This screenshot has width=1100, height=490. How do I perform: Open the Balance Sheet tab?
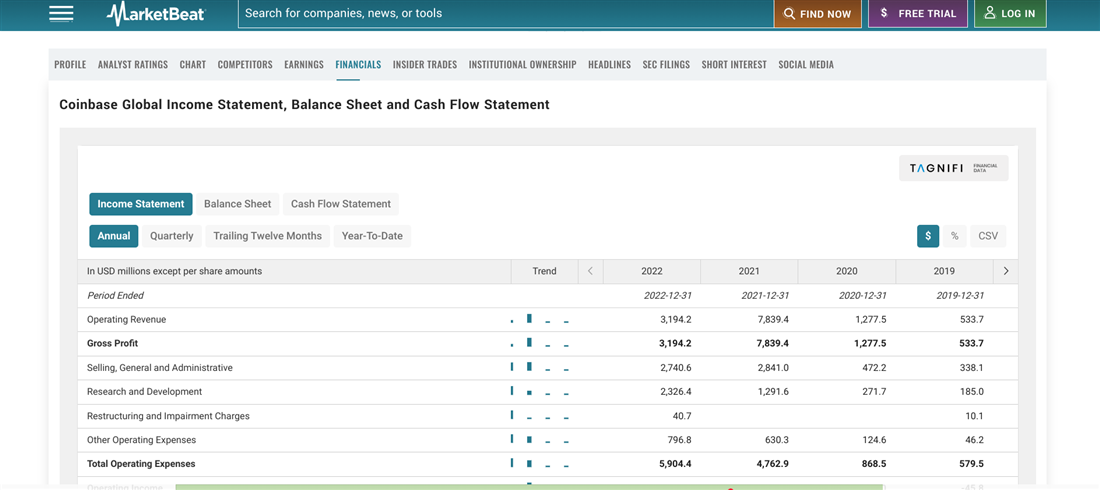(237, 204)
